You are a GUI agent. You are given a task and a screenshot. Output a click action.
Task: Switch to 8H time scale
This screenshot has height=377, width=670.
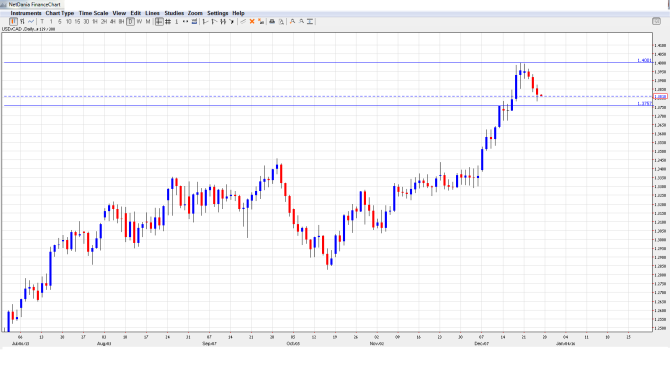121,21
